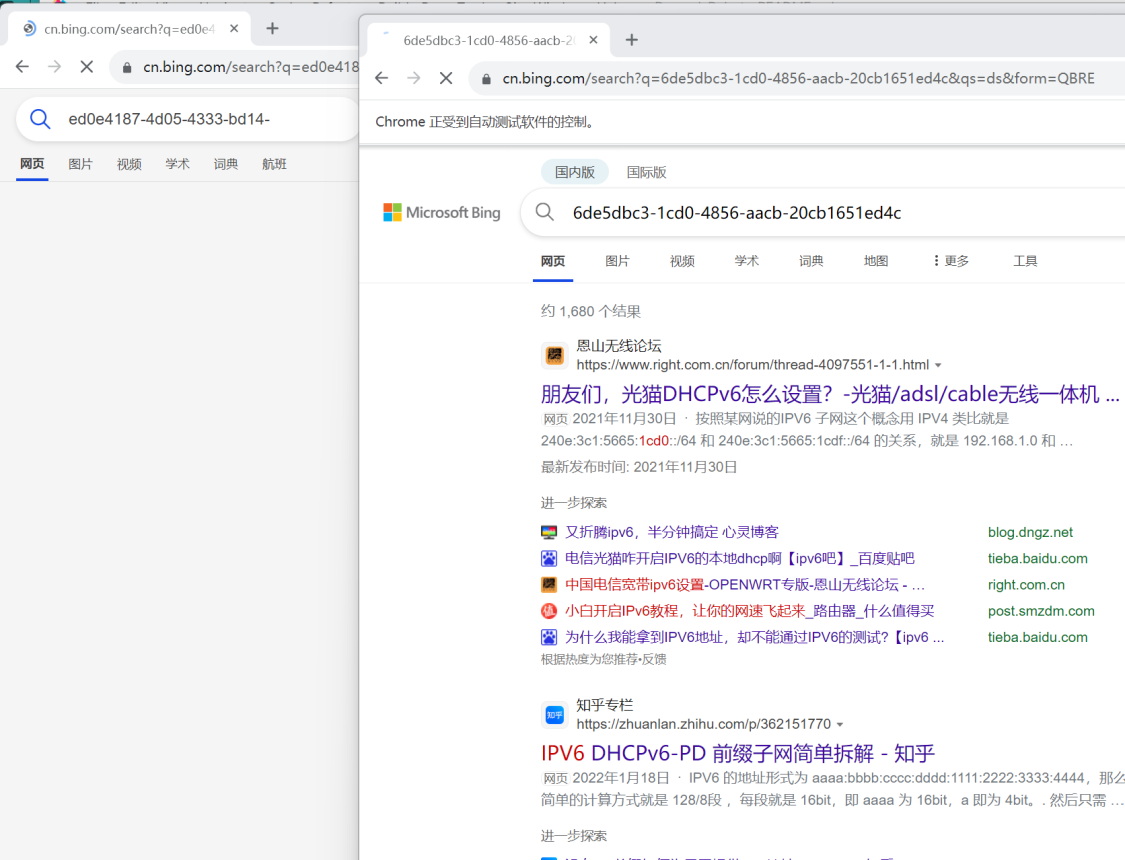Switch to 国际版 Bing version
The width and height of the screenshot is (1125, 860).
point(646,172)
